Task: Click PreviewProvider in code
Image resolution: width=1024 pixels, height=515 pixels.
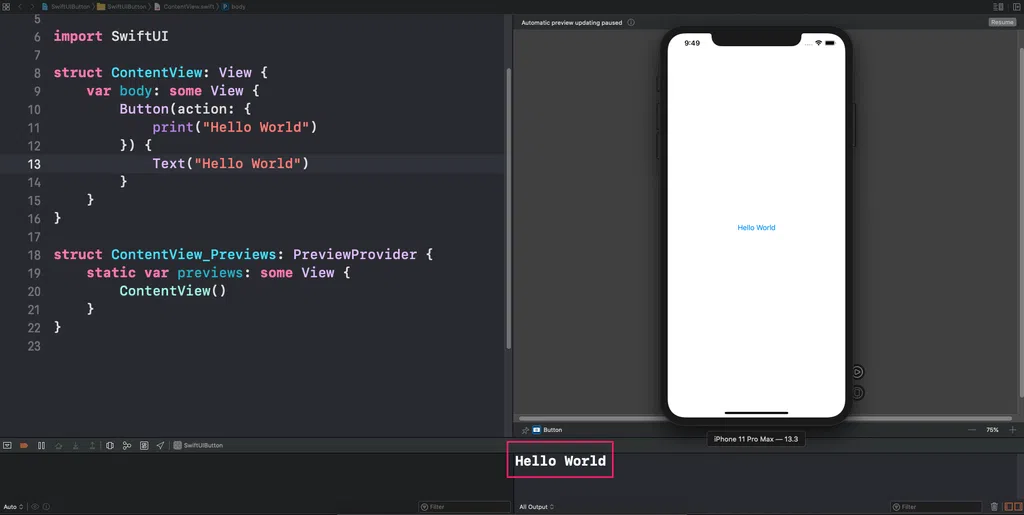Action: point(355,255)
